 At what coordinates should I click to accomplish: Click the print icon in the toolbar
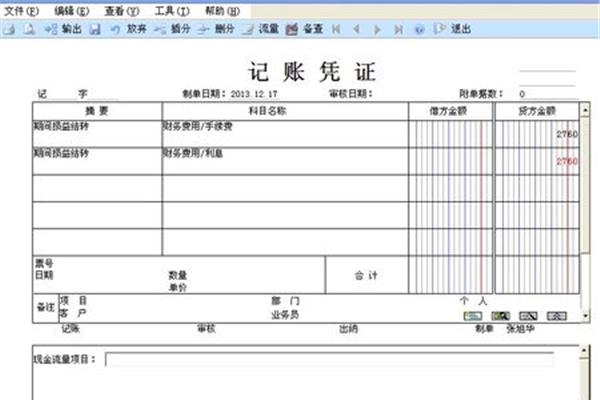9,29
